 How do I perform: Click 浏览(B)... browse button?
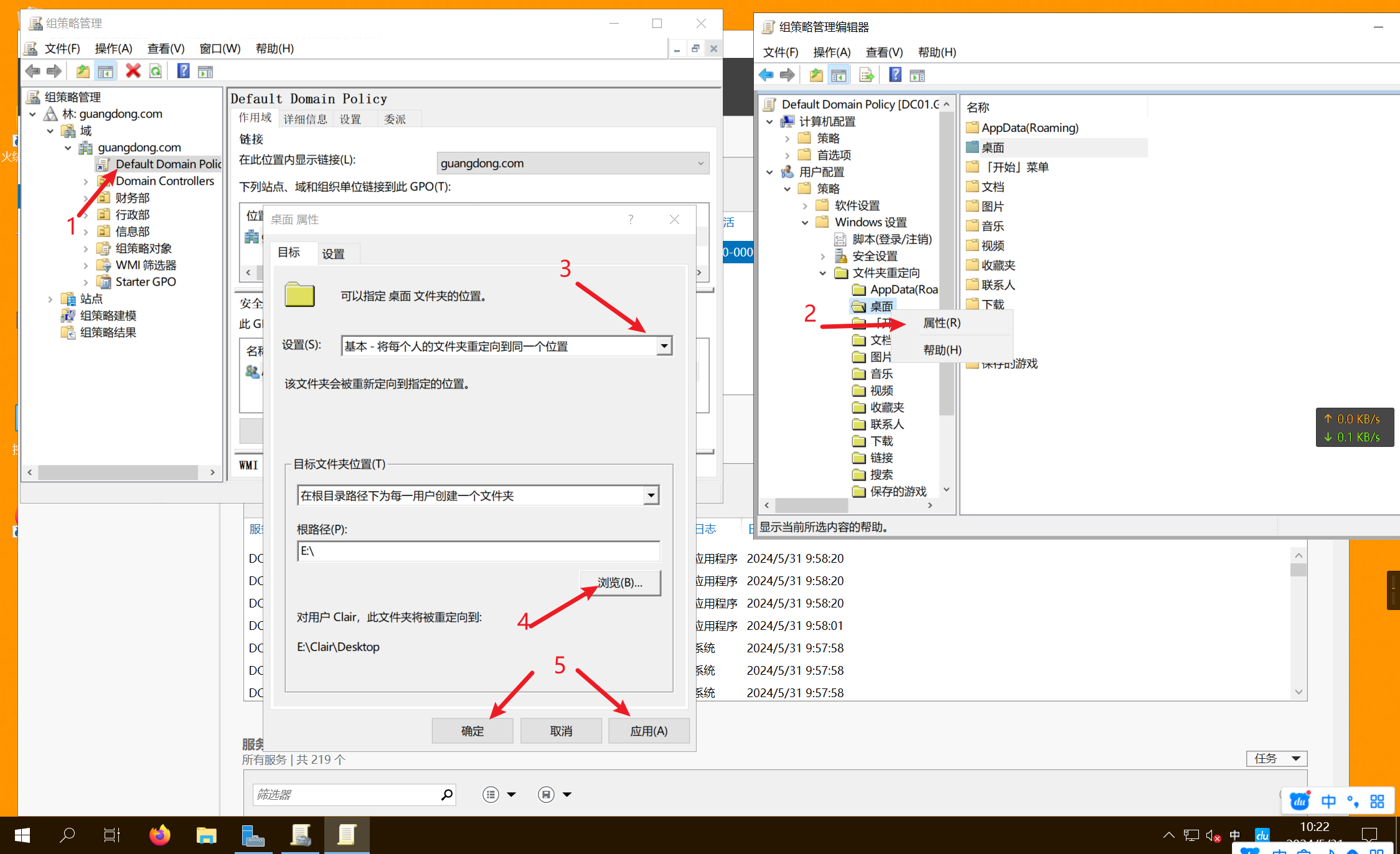[619, 583]
